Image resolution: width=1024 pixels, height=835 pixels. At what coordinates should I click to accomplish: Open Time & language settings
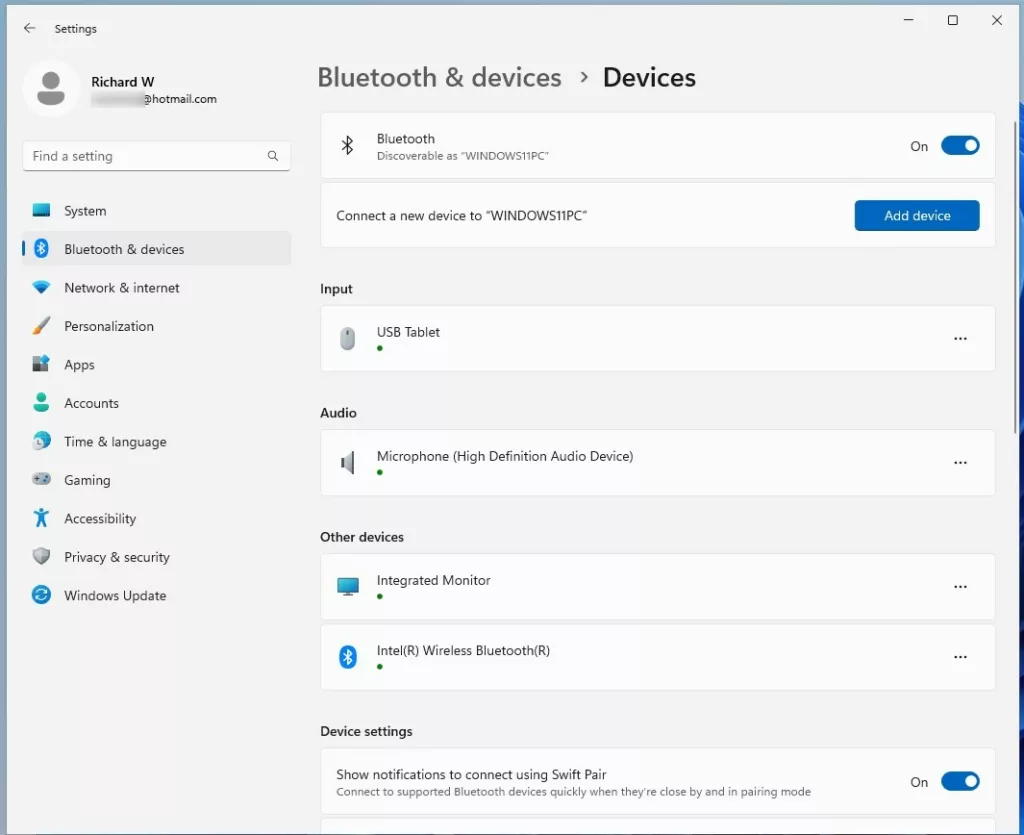157,441
